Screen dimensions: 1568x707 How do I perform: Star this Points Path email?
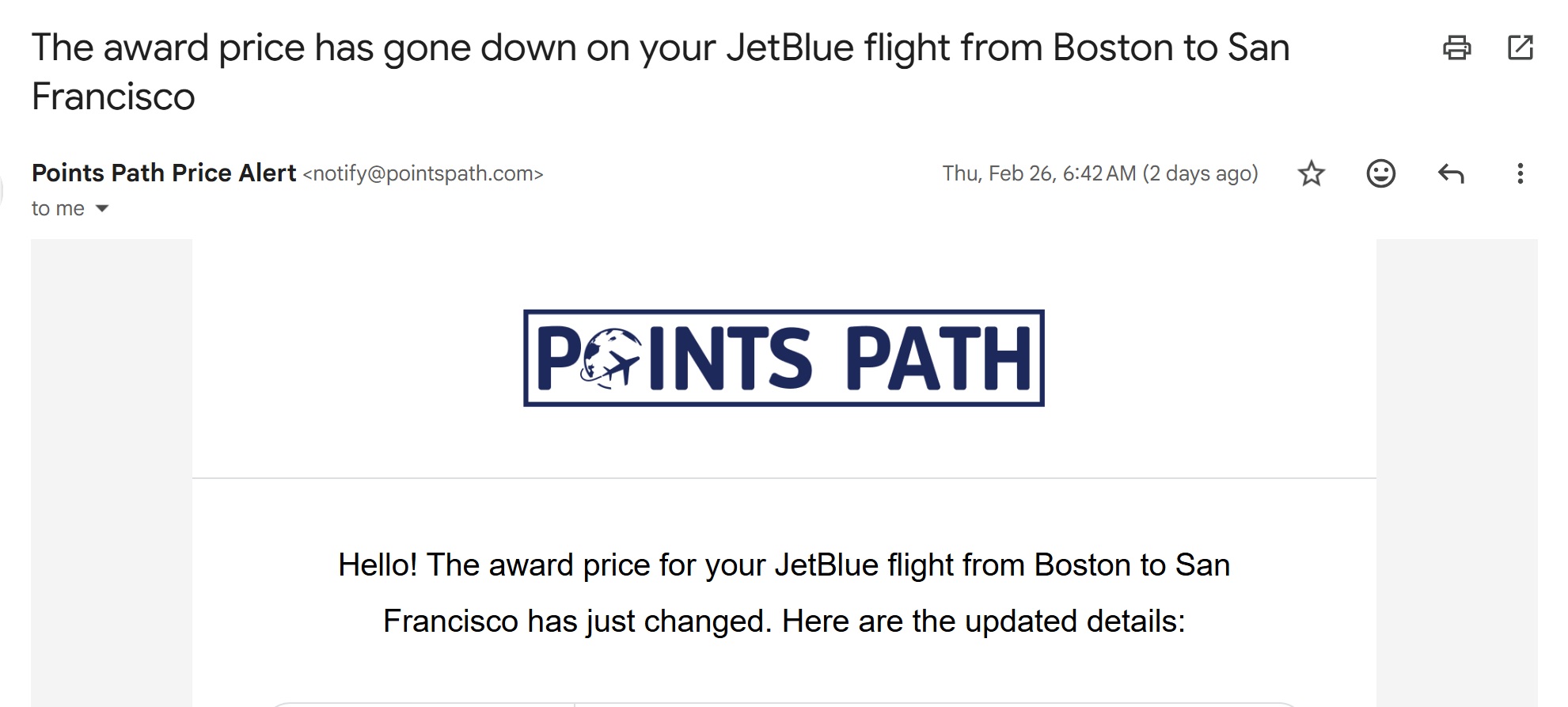pos(1312,173)
